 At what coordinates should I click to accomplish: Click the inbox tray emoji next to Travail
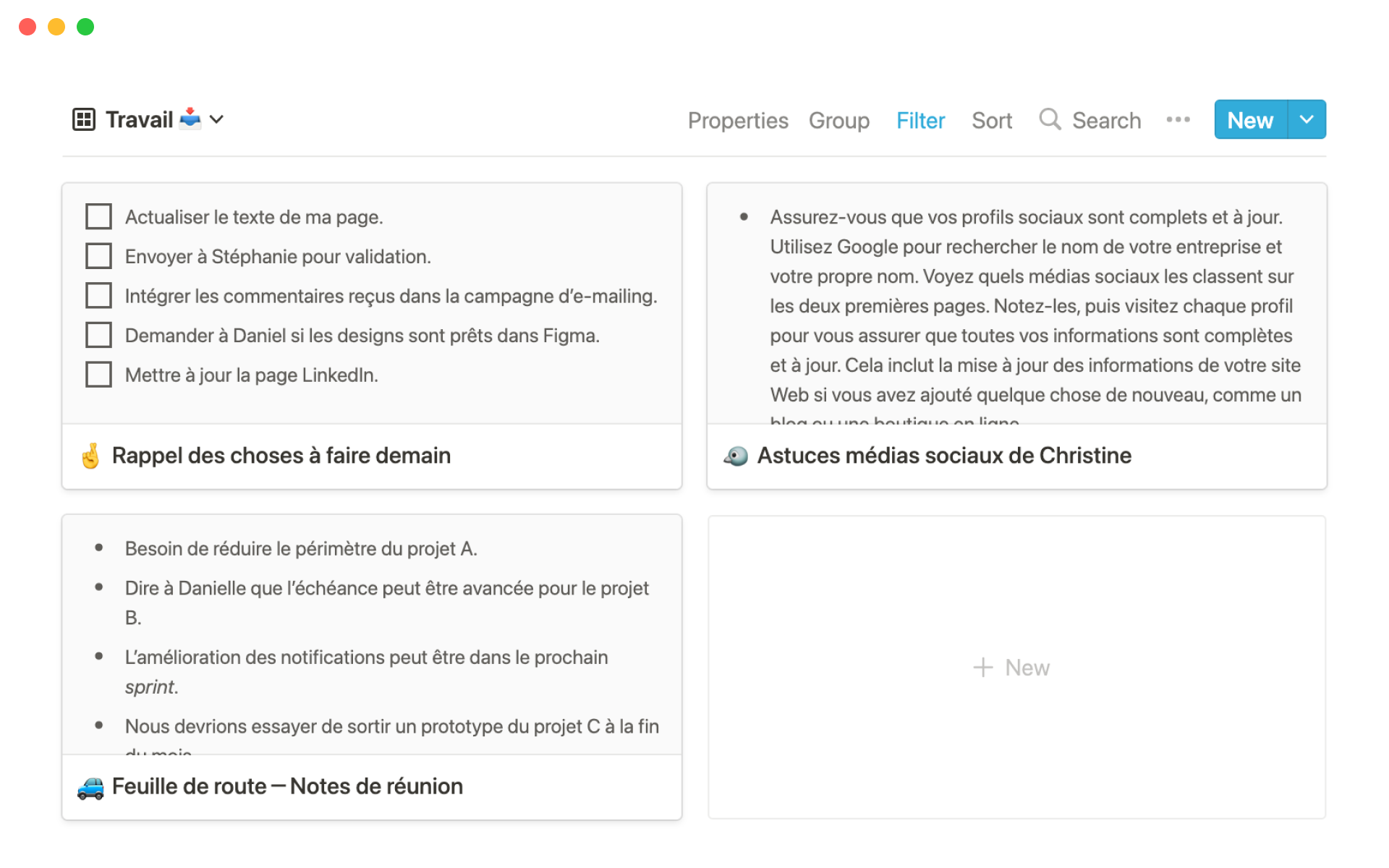click(x=190, y=119)
